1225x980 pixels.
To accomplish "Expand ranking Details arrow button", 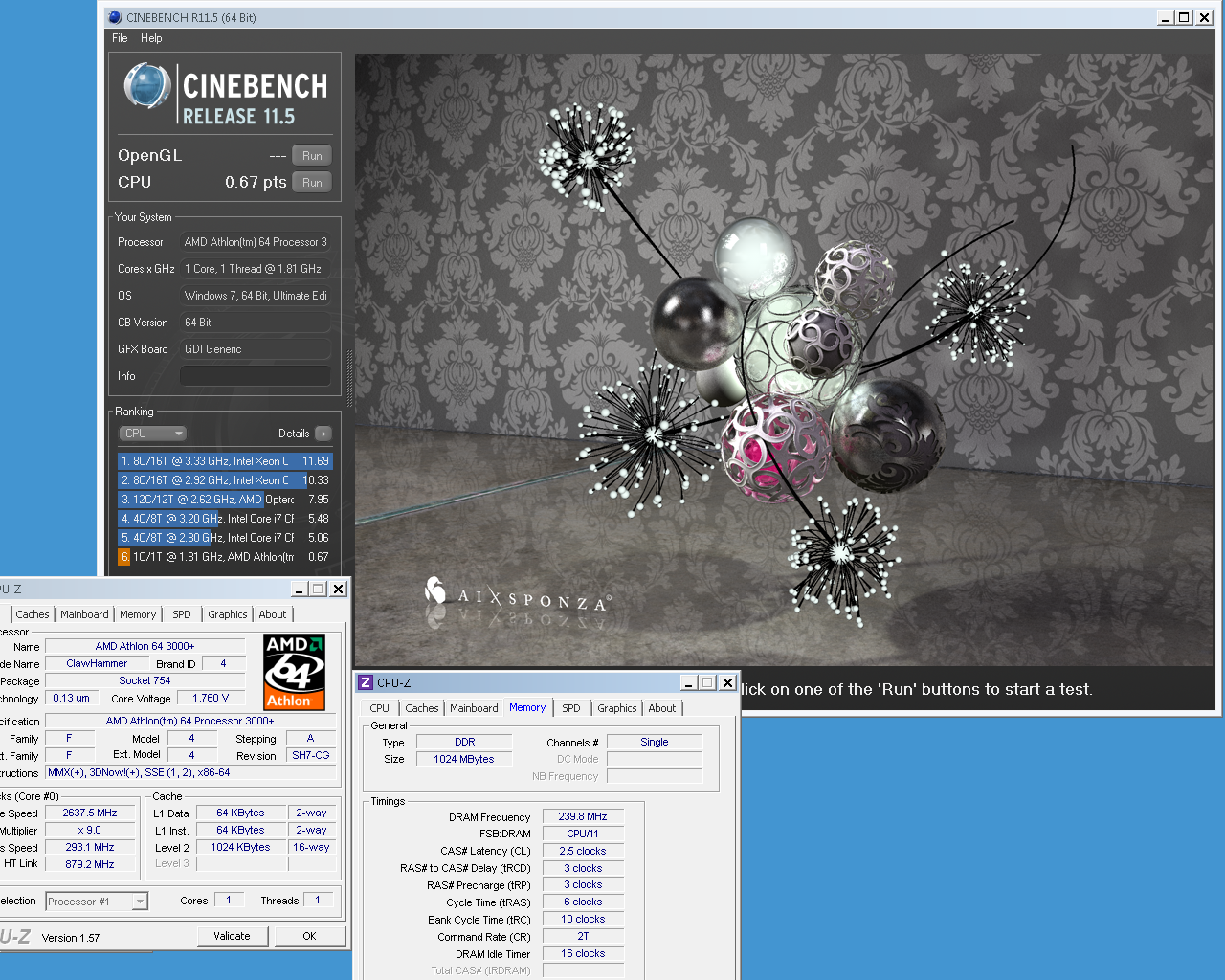I will pos(323,434).
